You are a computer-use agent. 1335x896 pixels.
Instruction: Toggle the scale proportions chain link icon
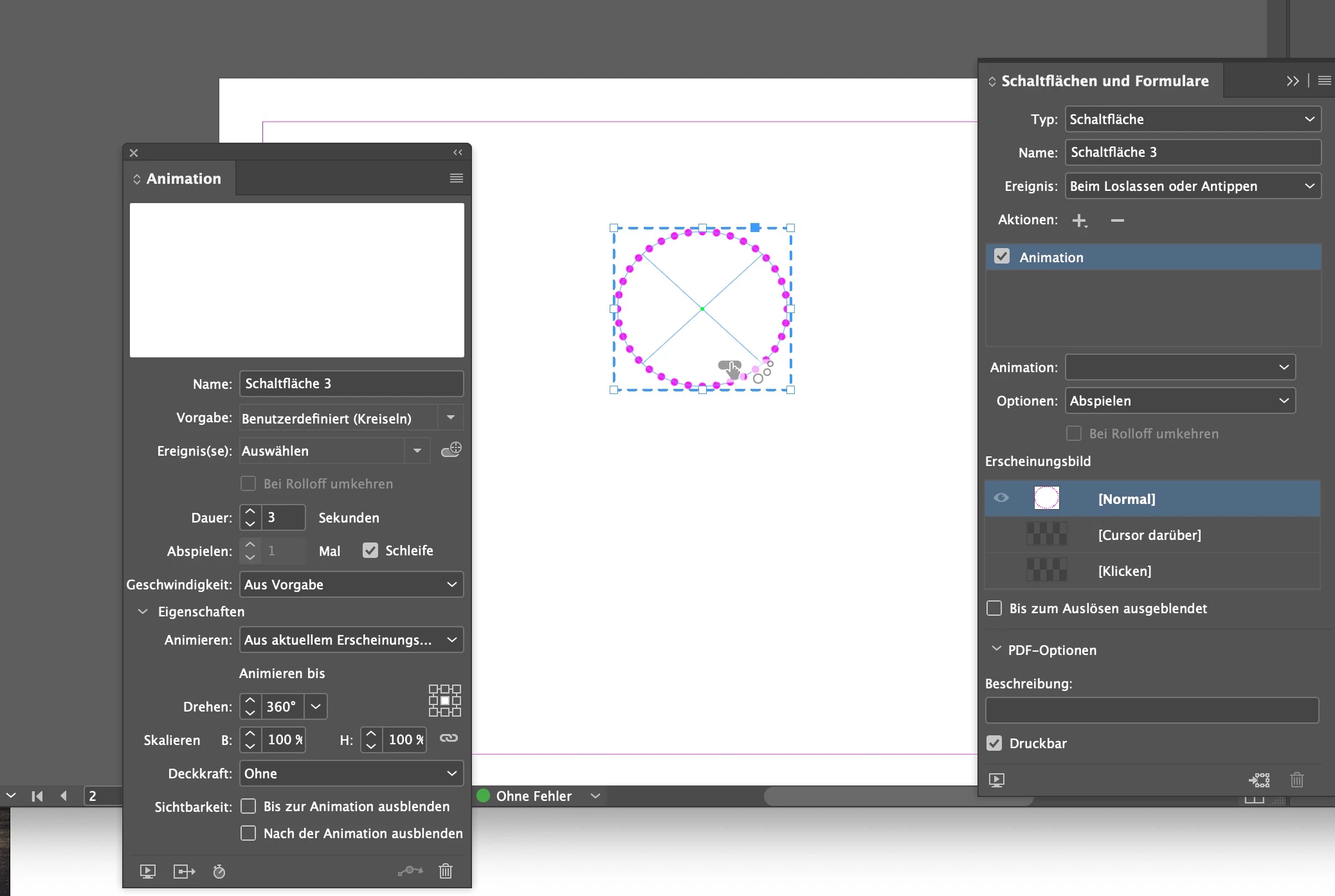449,739
